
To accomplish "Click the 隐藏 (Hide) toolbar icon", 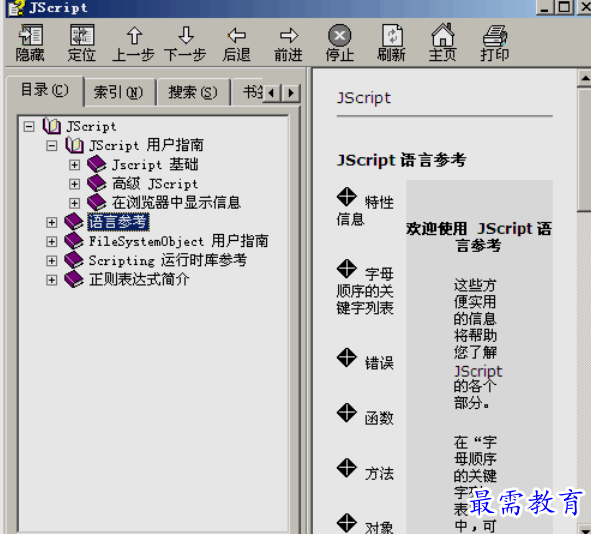I will click(x=30, y=36).
